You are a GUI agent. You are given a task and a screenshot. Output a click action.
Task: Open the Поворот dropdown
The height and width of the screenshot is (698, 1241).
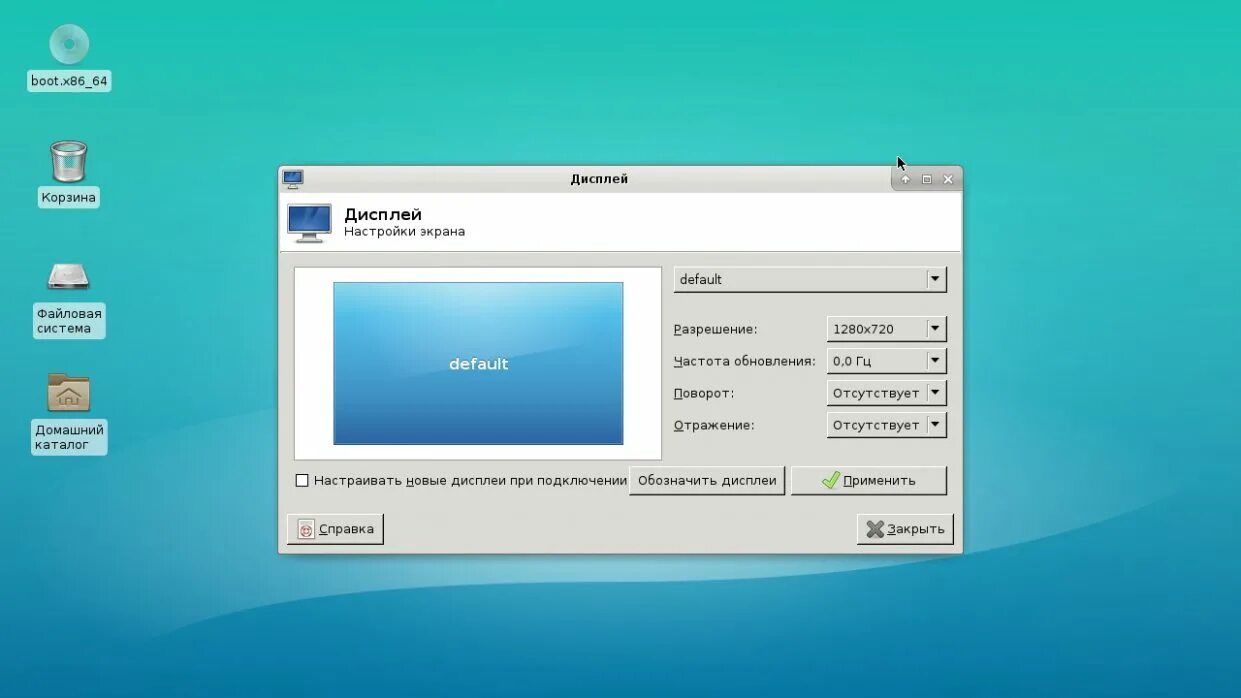[x=886, y=393]
